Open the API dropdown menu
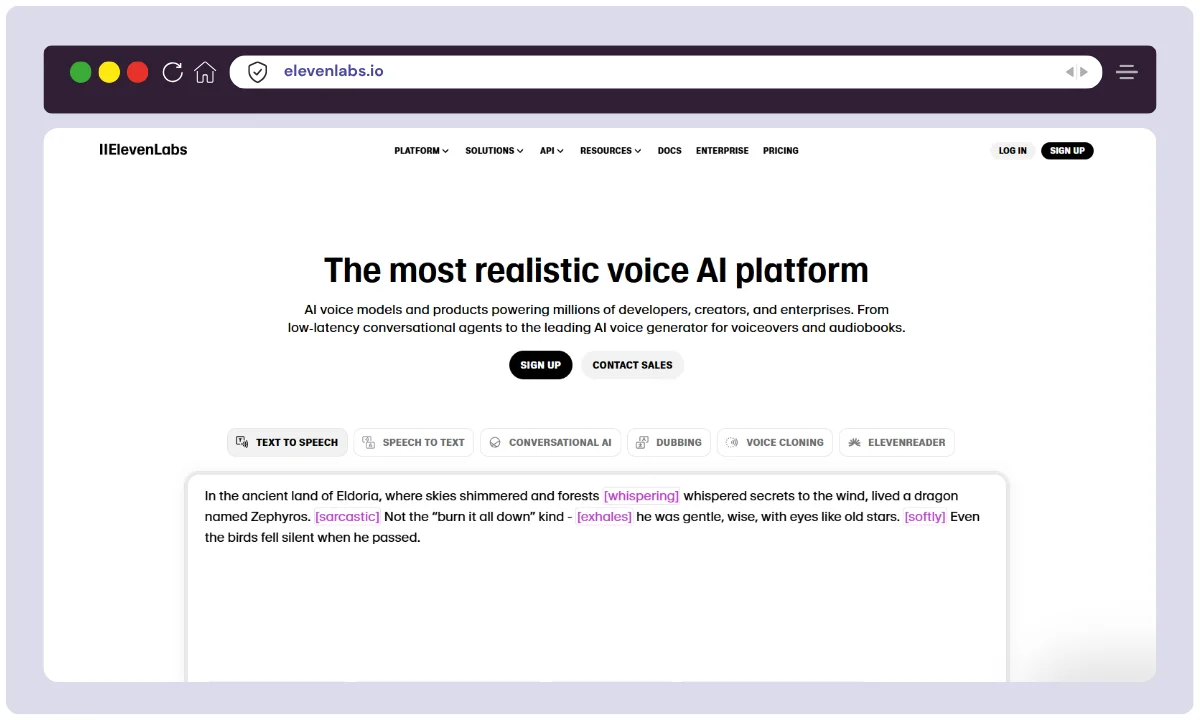 [551, 151]
